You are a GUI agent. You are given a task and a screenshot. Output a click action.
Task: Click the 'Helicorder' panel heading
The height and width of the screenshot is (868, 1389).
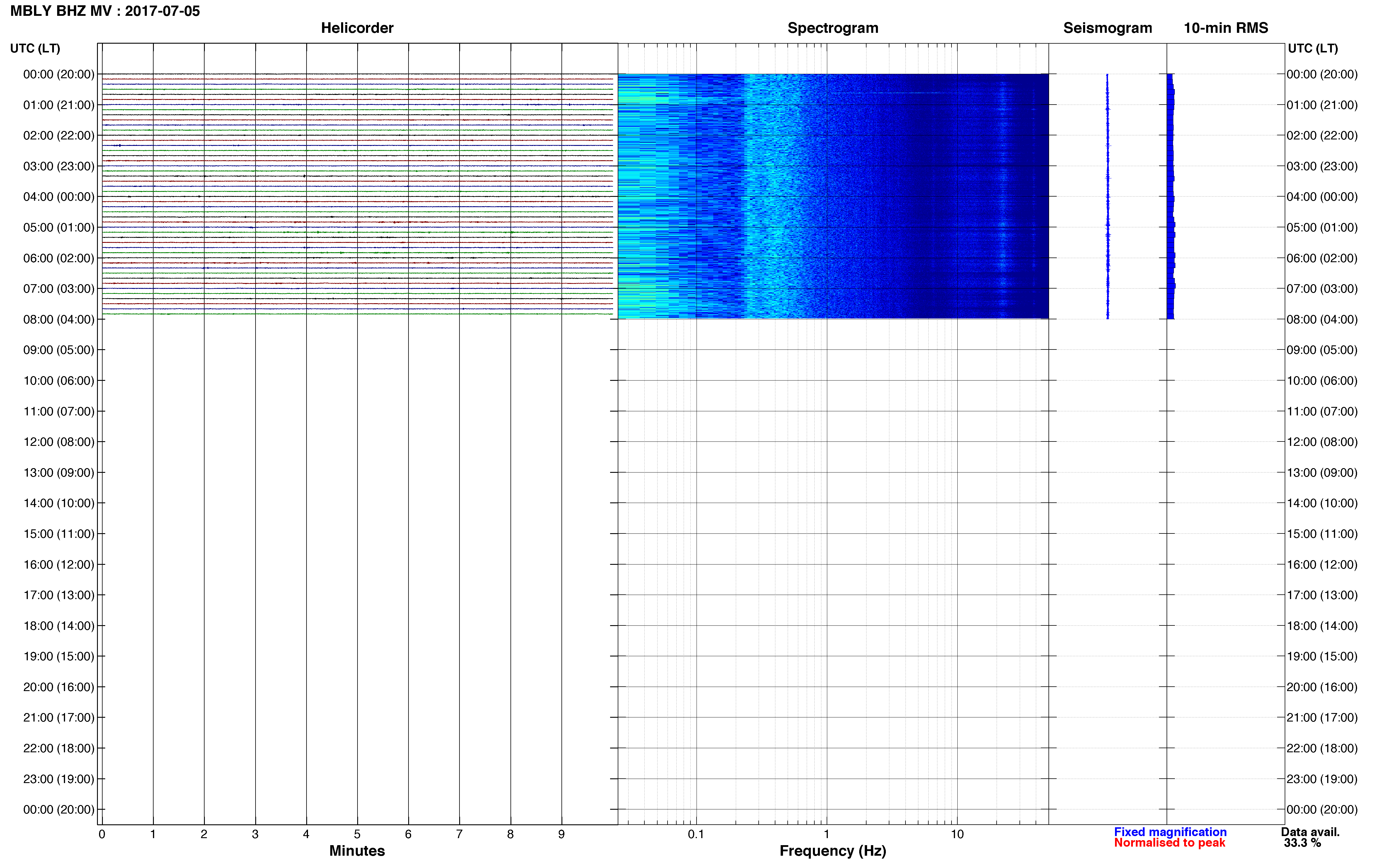pyautogui.click(x=357, y=28)
